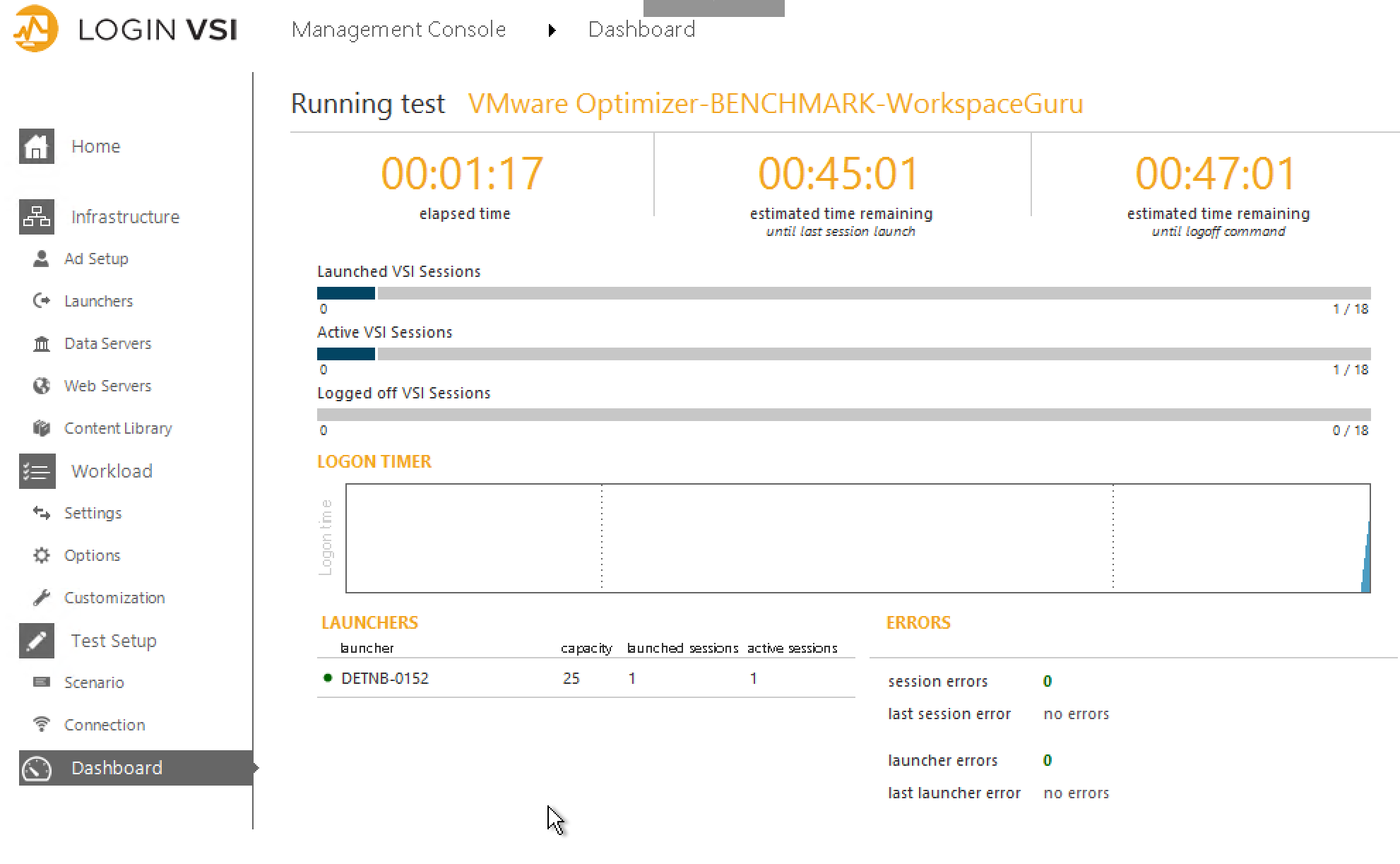Click the breadcrumb arrow after Management Console
Image resolution: width=1400 pixels, height=864 pixels.
point(552,30)
